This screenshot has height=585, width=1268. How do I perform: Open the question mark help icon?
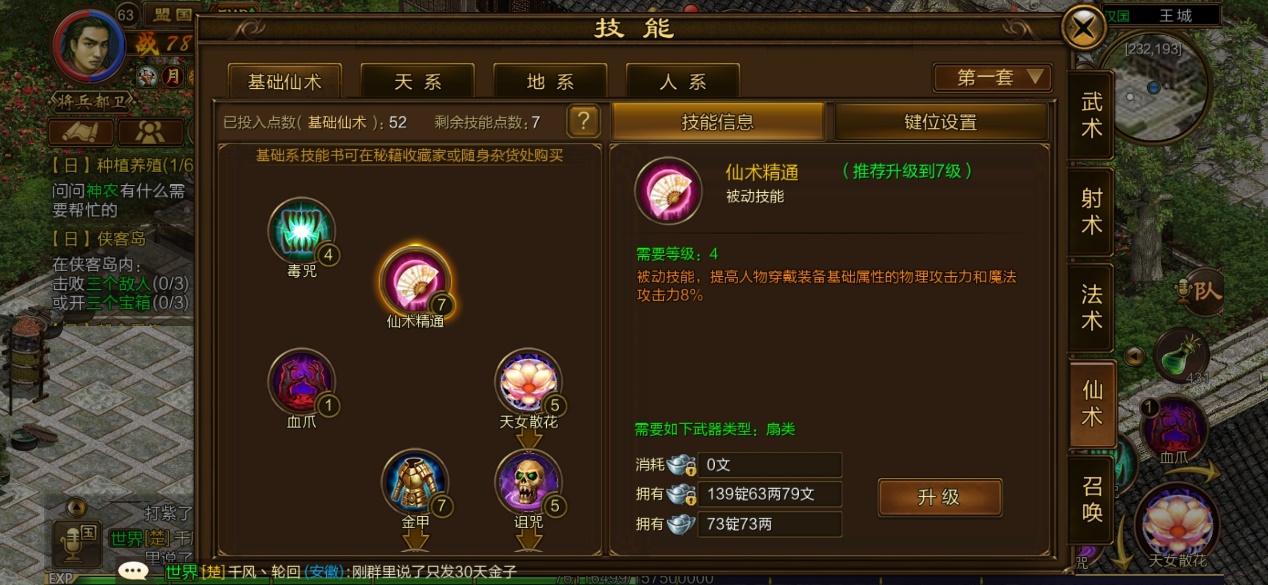click(583, 121)
